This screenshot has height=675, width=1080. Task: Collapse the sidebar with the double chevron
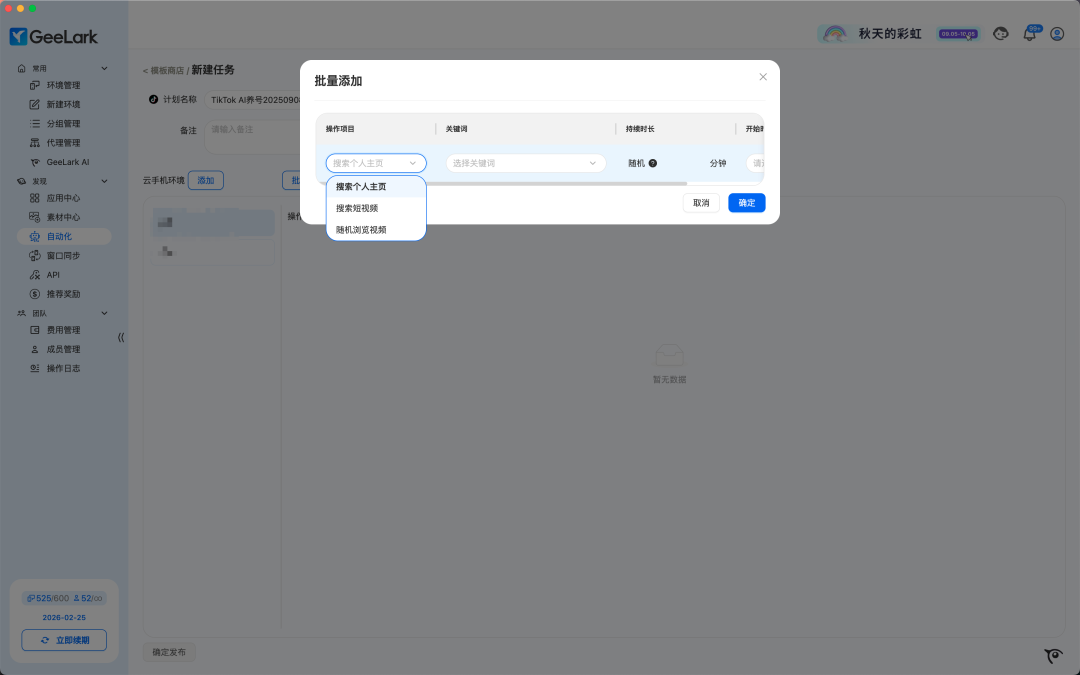pyautogui.click(x=121, y=337)
